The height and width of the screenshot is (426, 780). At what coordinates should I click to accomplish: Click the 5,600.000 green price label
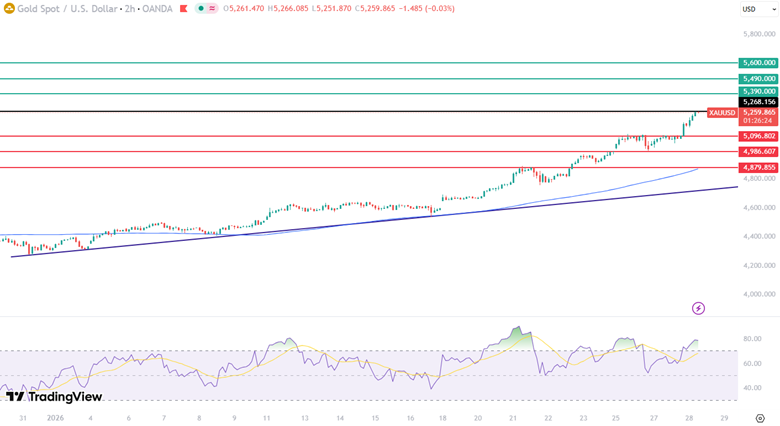pos(758,62)
